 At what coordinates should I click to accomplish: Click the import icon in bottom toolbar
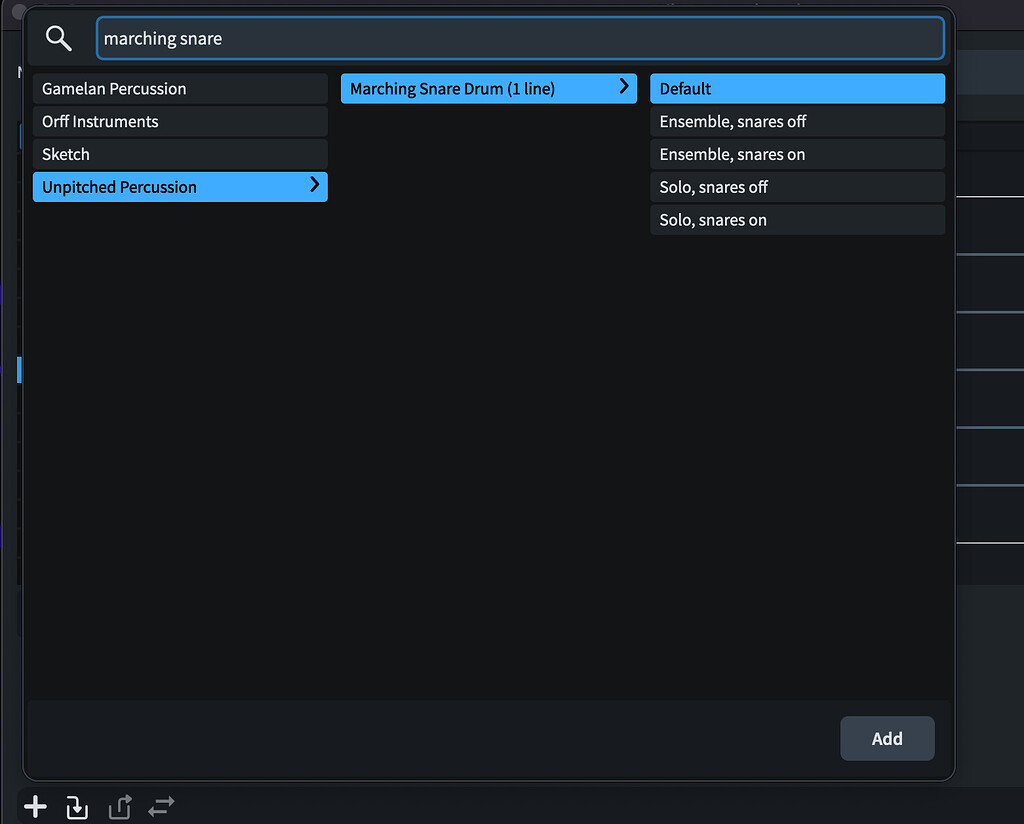click(x=77, y=807)
